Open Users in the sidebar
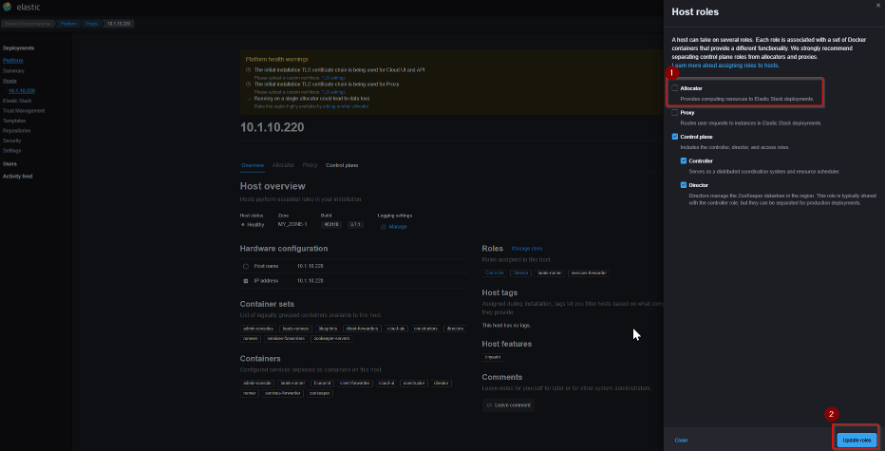The width and height of the screenshot is (886, 452). coord(10,164)
